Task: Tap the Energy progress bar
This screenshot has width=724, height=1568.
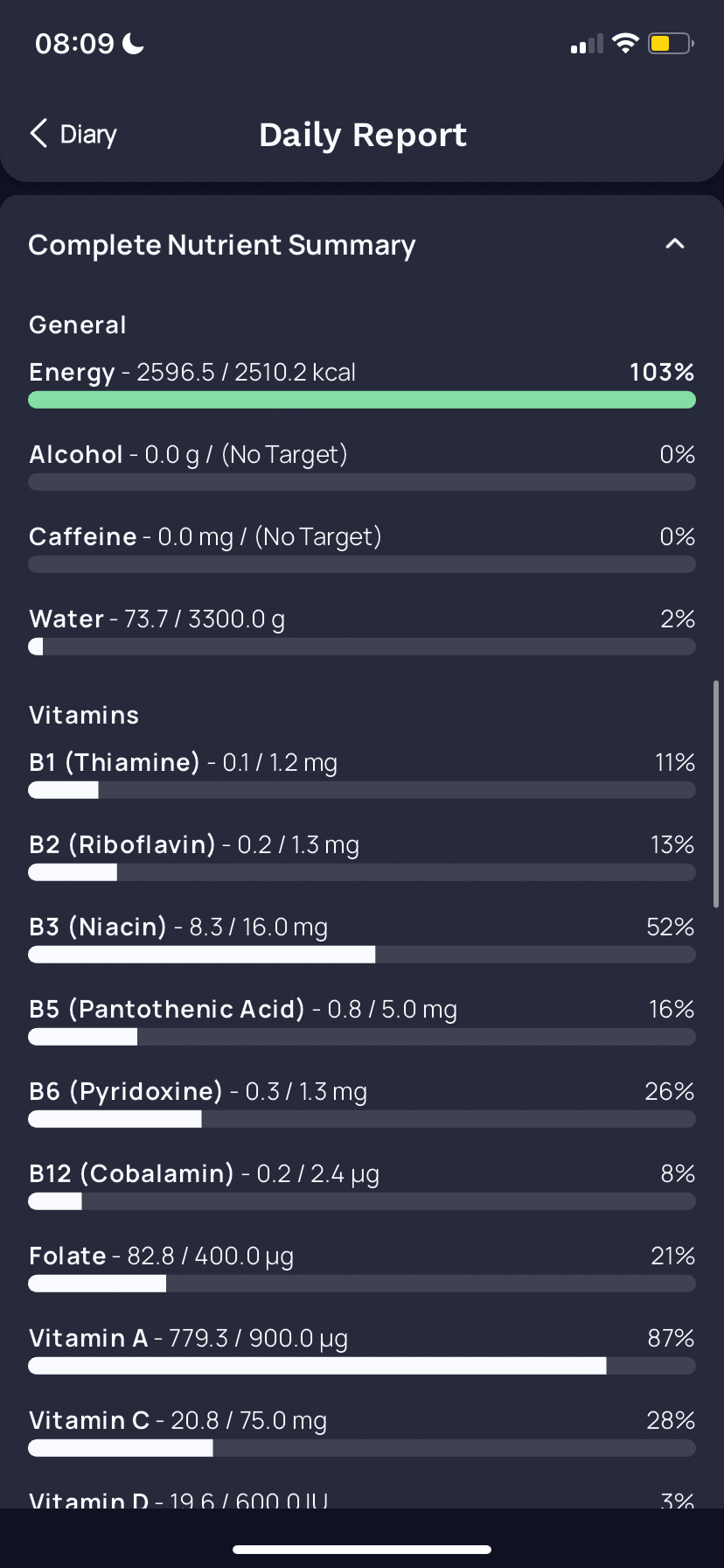Action: tap(362, 400)
